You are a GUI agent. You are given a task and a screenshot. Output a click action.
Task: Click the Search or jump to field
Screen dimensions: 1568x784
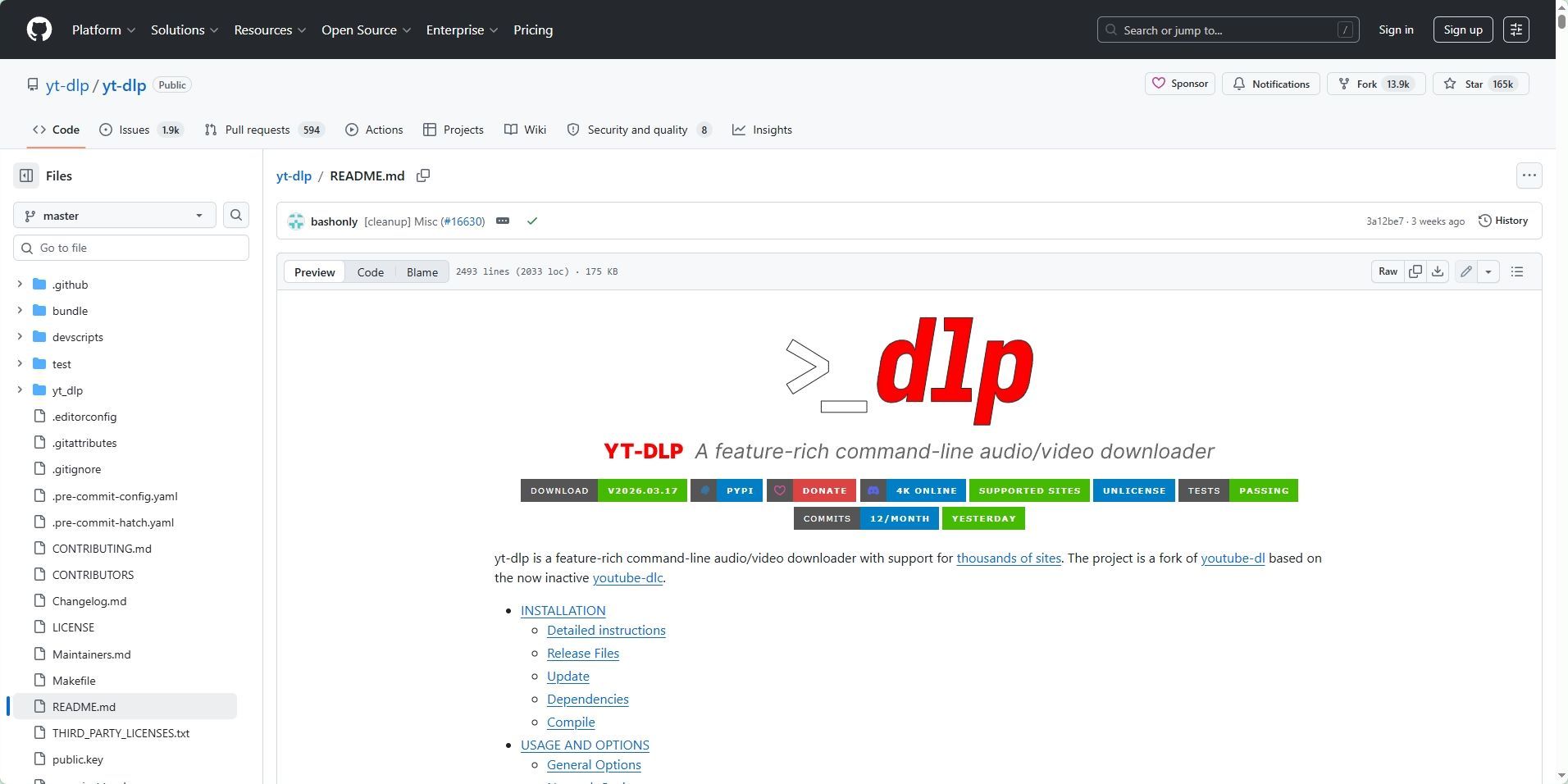[x=1228, y=30]
